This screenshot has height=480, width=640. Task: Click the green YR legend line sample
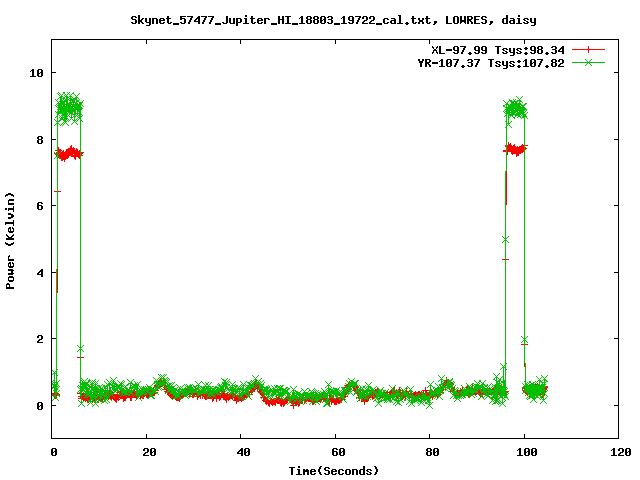588,62
